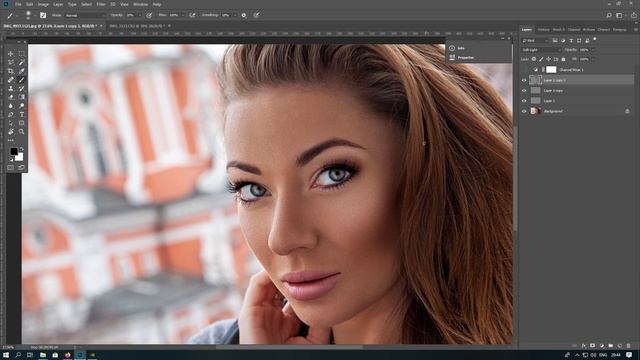Screen dimensions: 640x360
Task: Open the Info panel icon
Action: click(452, 48)
